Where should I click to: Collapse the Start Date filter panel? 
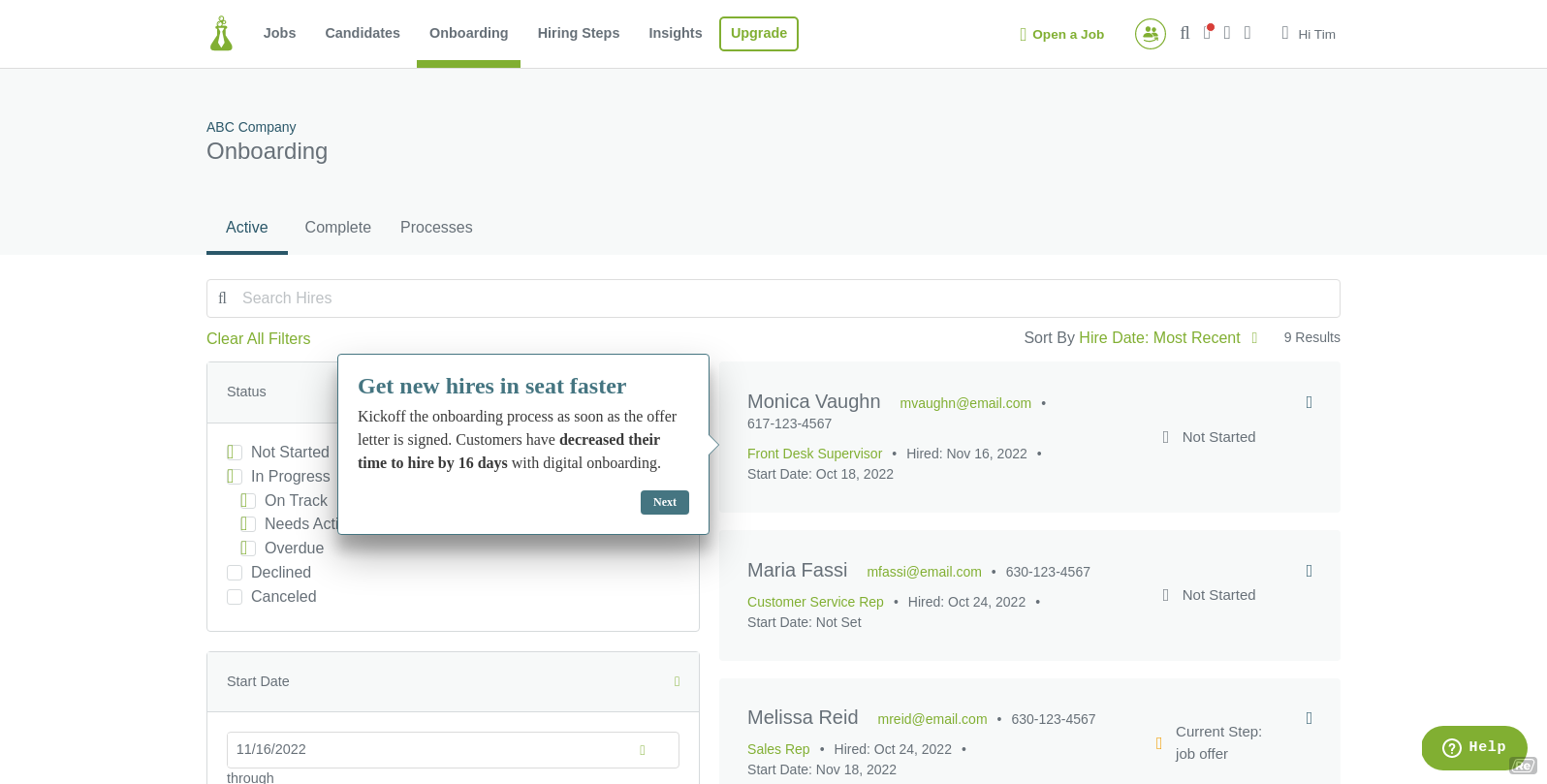[677, 681]
